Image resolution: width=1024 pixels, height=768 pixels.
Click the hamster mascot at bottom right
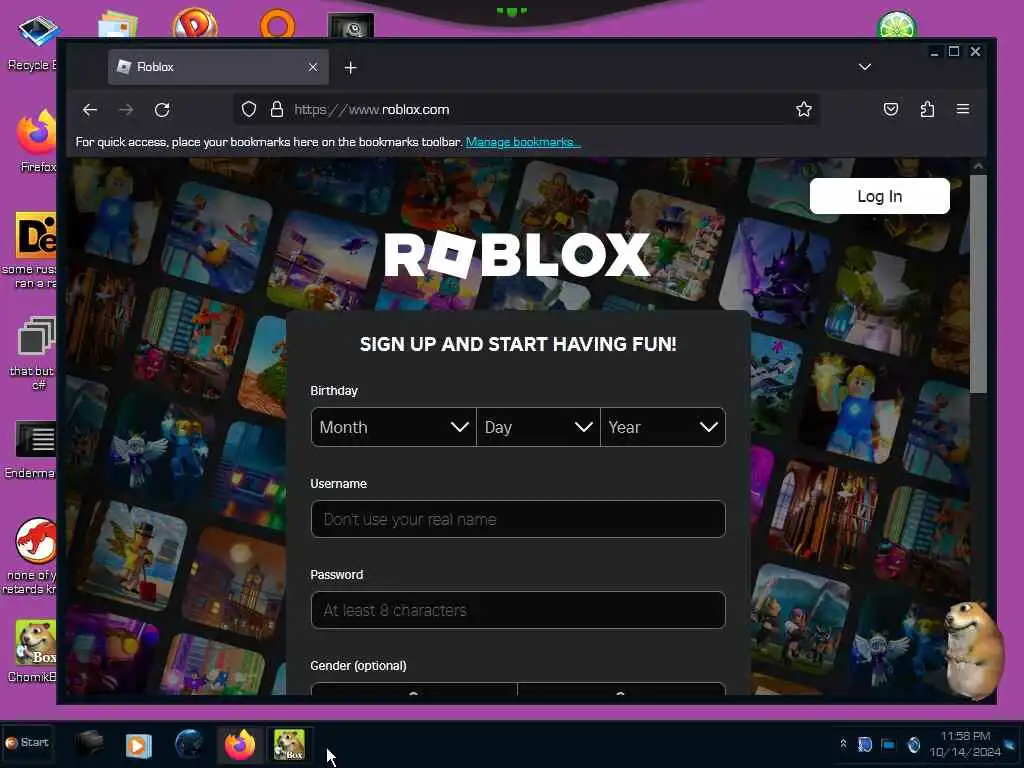tap(975, 648)
